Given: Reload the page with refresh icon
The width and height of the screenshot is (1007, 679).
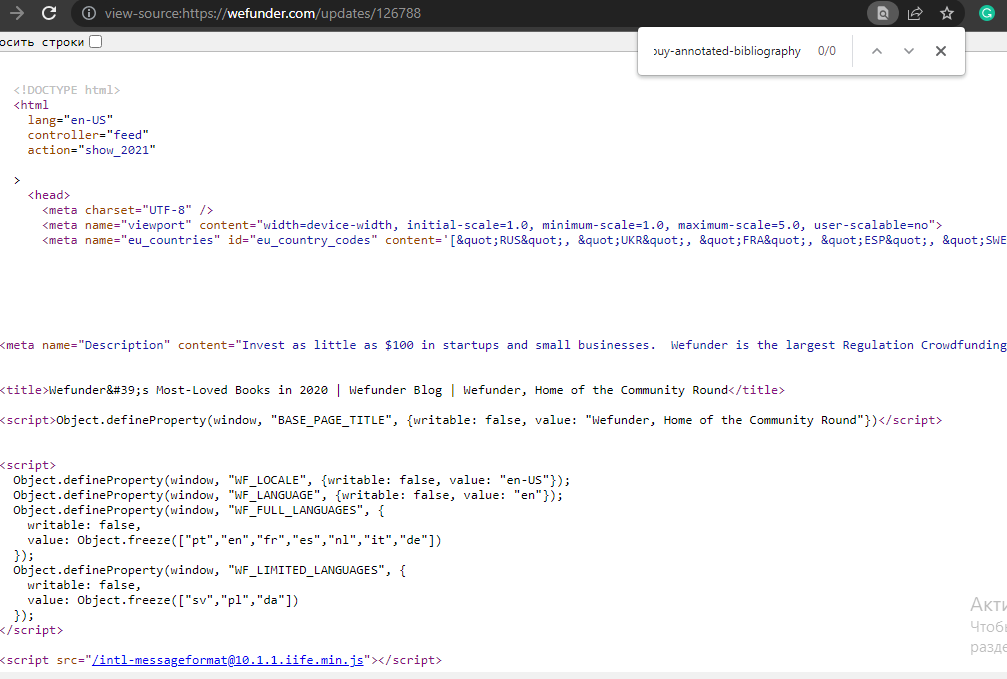Looking at the screenshot, I should click(x=49, y=13).
